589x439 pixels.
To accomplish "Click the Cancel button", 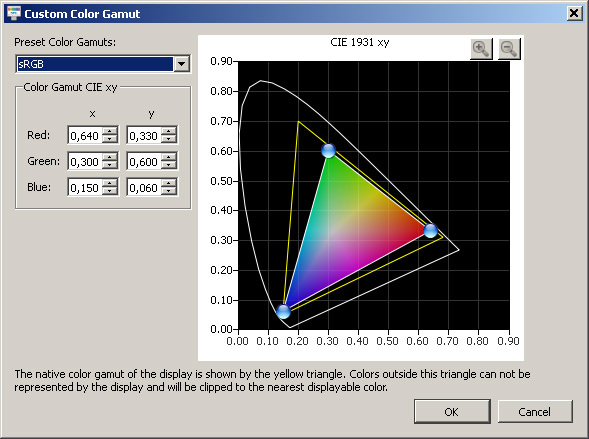I will pyautogui.click(x=535, y=412).
